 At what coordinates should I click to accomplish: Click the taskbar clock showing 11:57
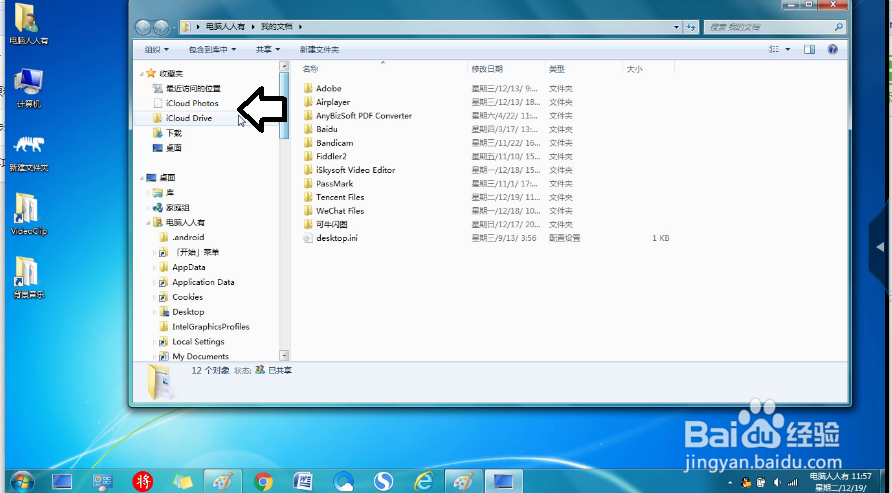[841, 482]
